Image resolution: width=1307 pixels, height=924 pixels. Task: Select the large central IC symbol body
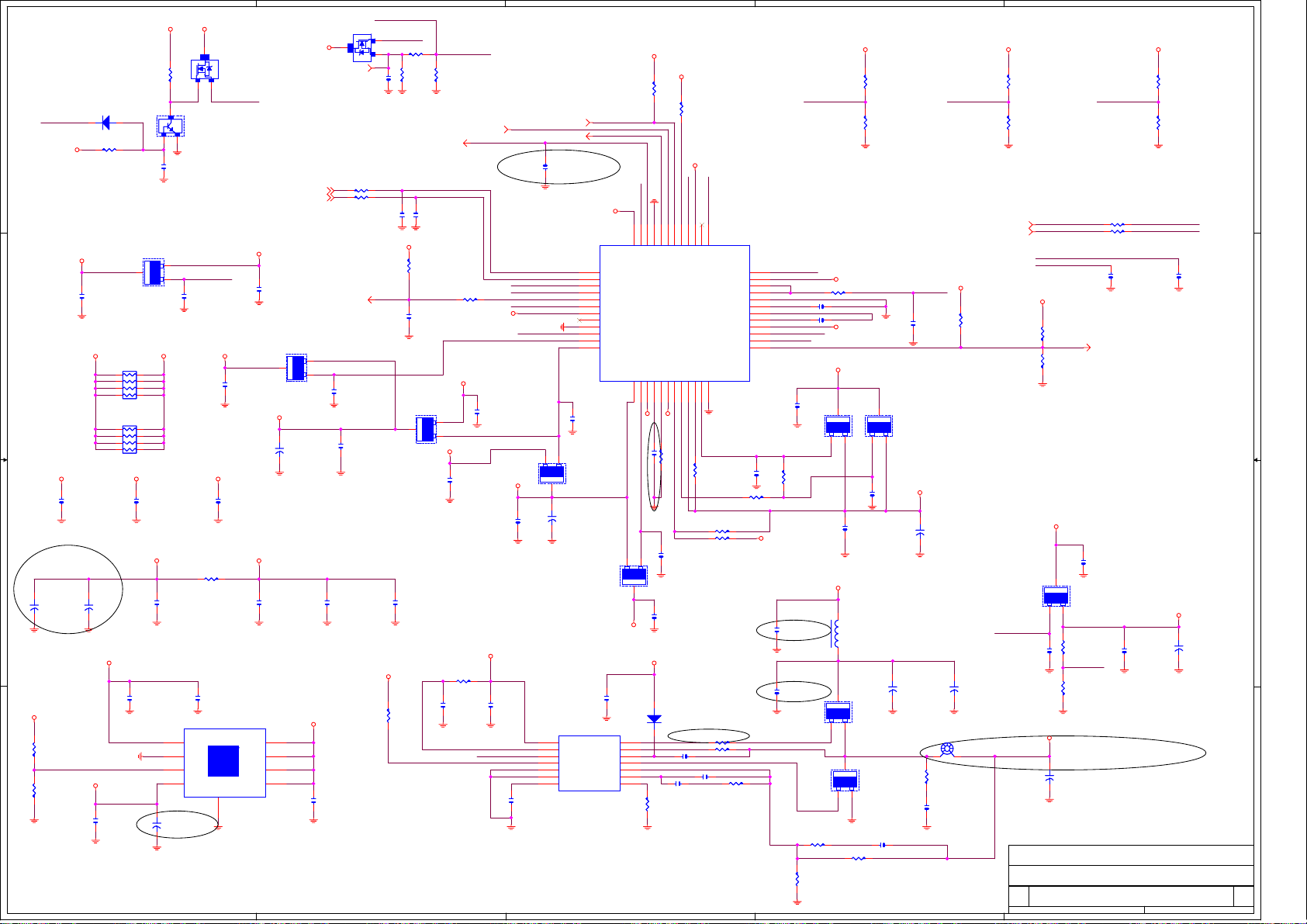pyautogui.click(x=675, y=313)
